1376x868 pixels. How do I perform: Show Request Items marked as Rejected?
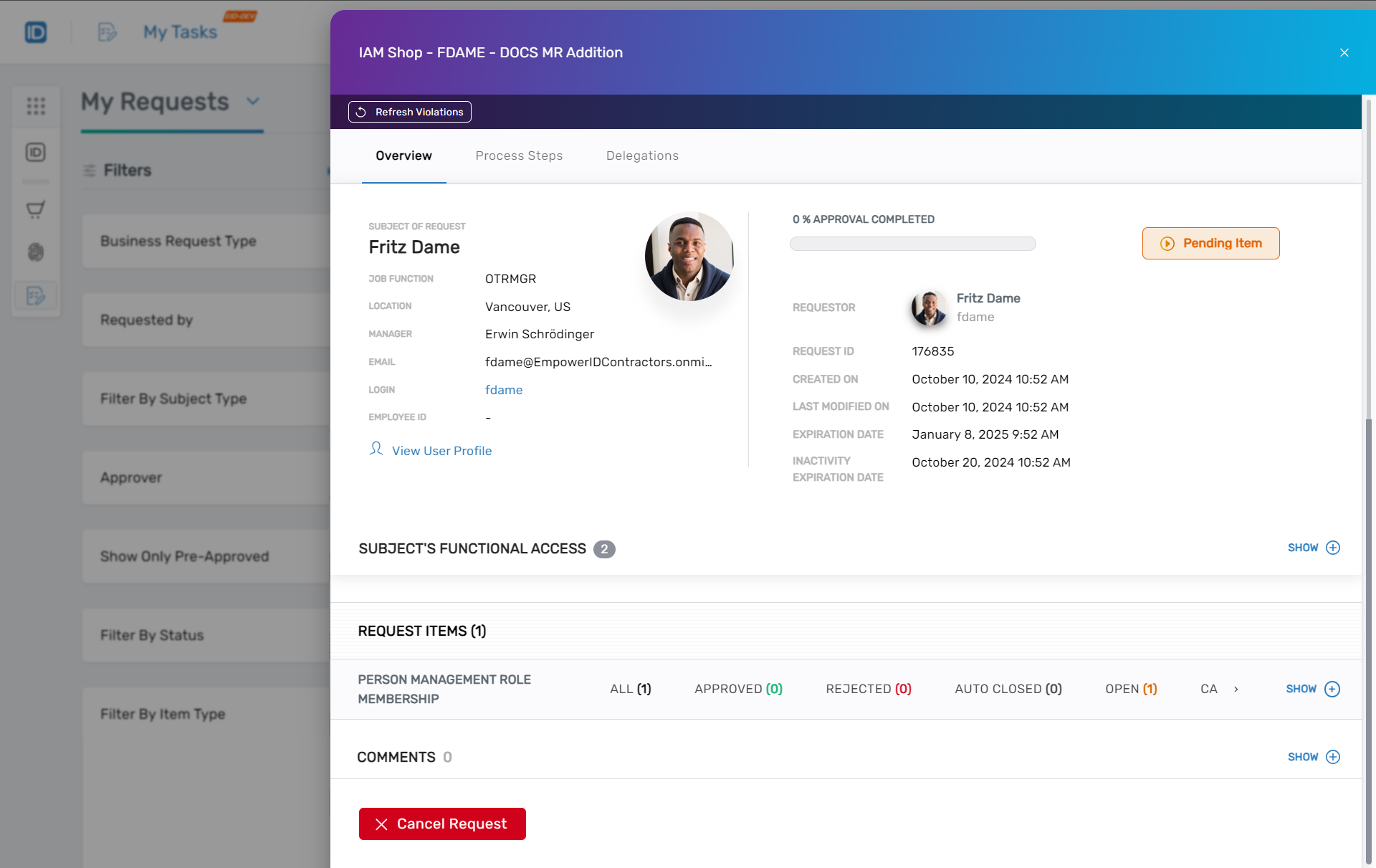868,689
